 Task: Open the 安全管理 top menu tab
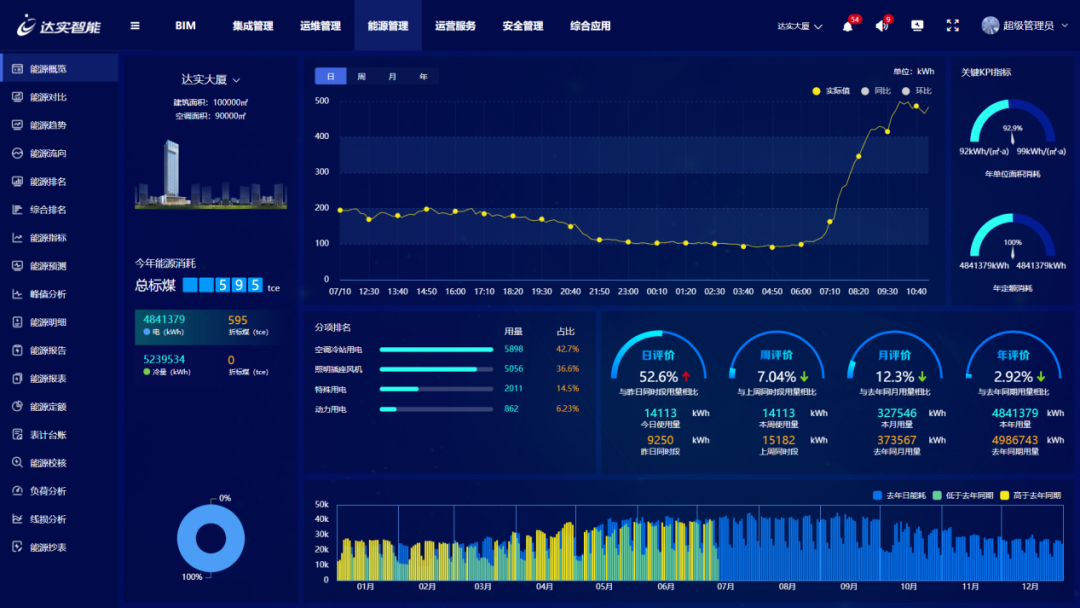pyautogui.click(x=523, y=26)
